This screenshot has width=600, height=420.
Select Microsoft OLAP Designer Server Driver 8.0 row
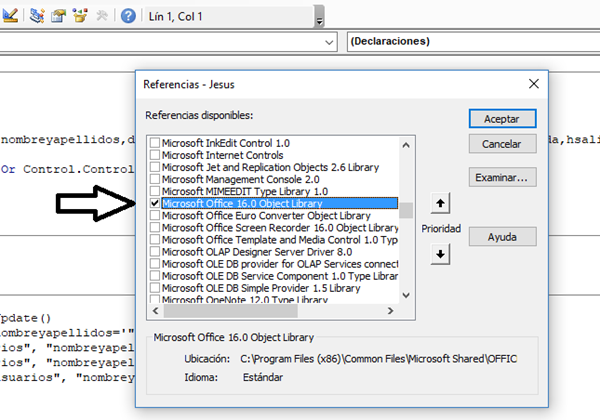click(x=257, y=252)
